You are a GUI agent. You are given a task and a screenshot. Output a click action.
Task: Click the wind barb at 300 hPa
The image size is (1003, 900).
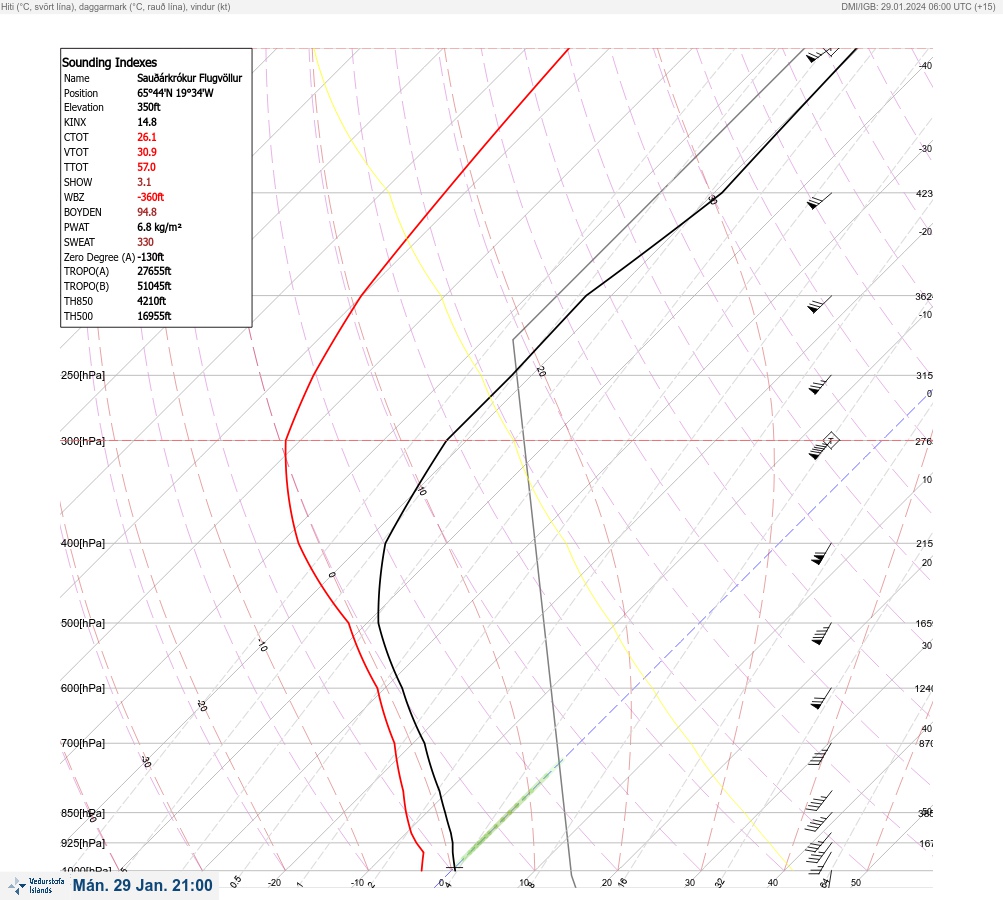pyautogui.click(x=819, y=449)
